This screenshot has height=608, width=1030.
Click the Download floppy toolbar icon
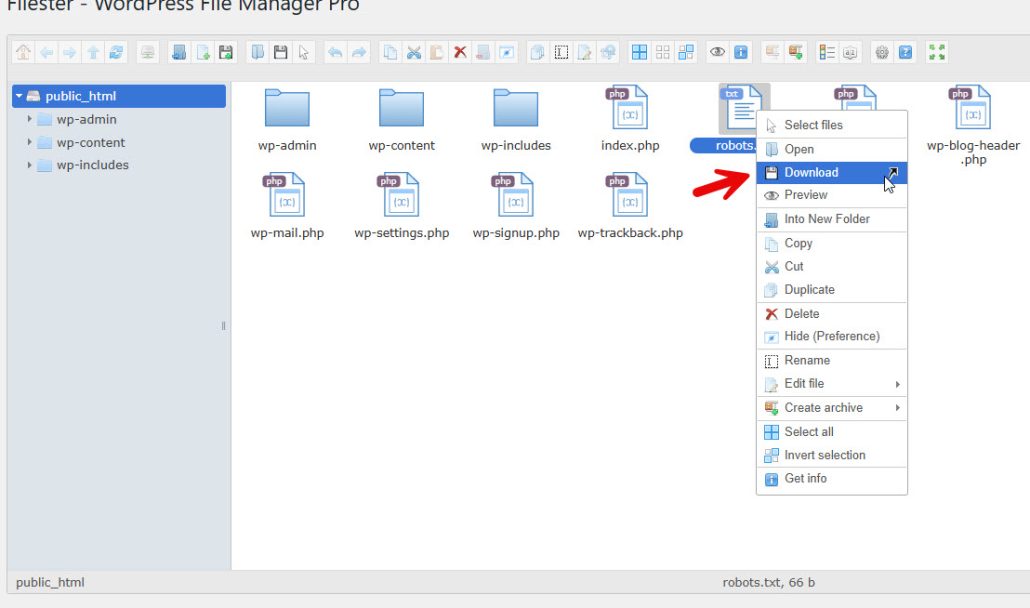(x=280, y=53)
